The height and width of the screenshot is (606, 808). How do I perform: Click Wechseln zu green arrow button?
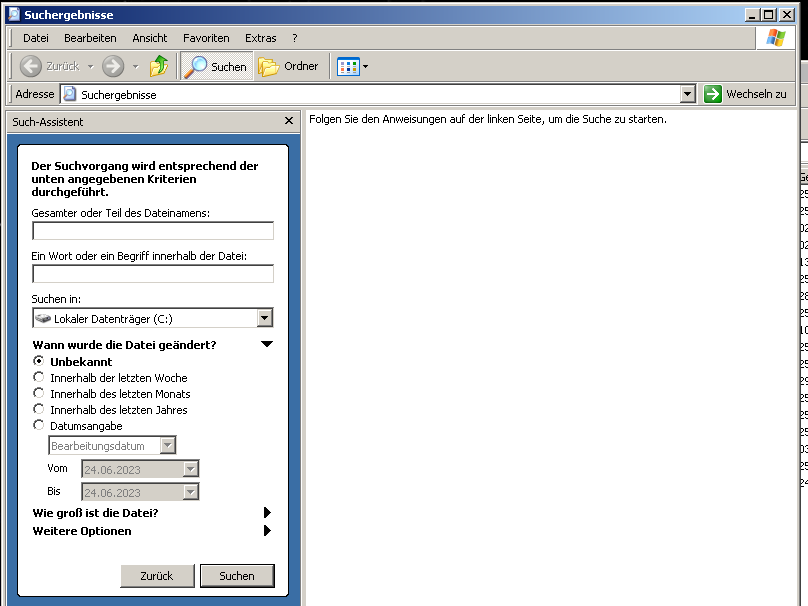713,94
